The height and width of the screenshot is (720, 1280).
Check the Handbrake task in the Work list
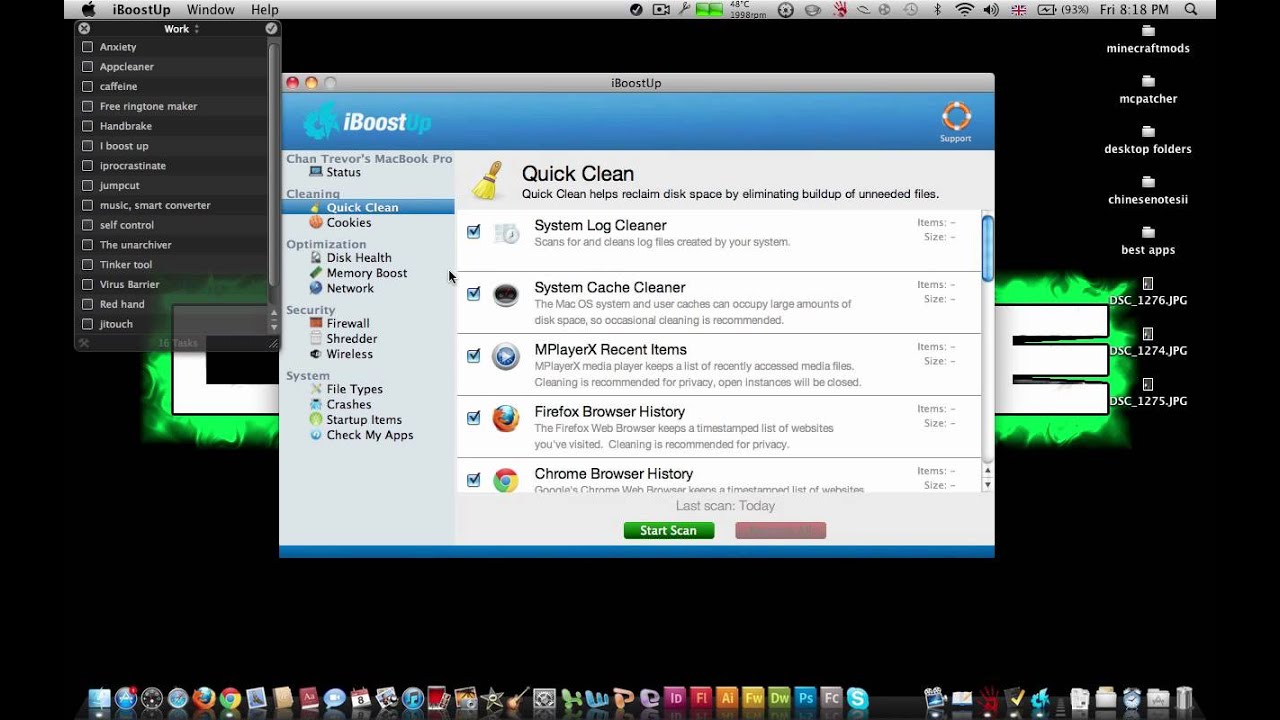(88, 126)
